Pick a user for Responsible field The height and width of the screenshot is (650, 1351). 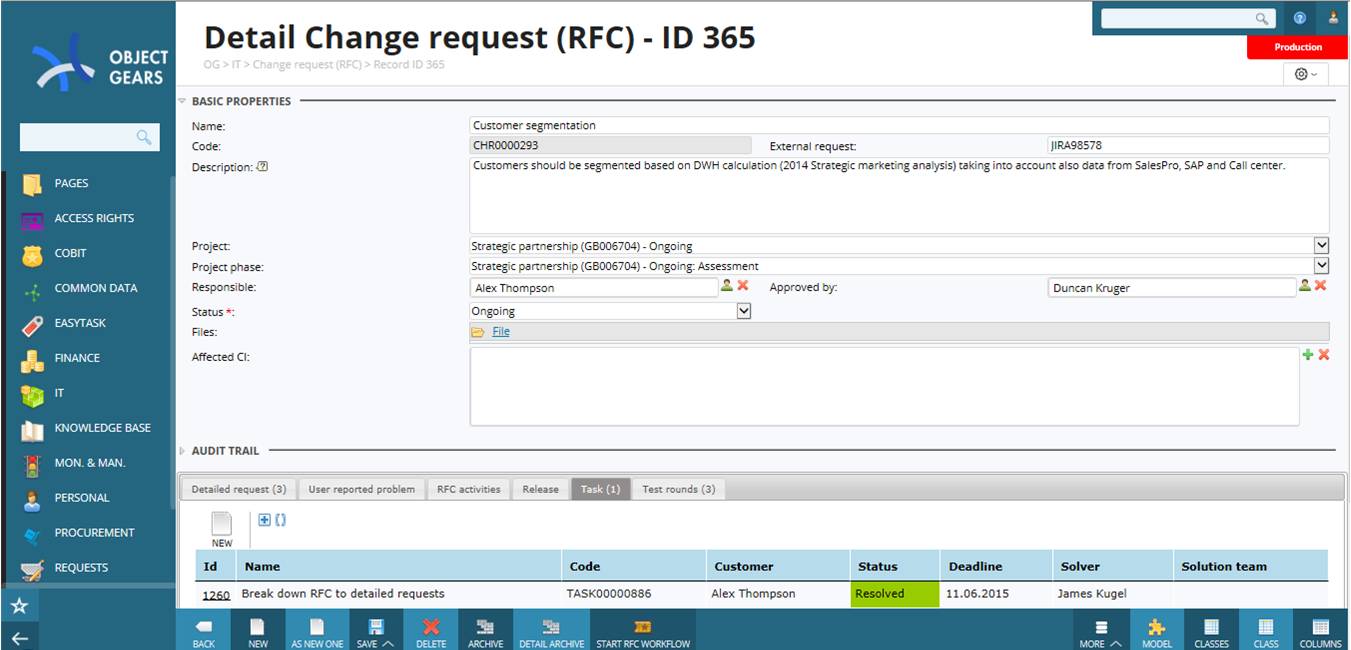click(x=727, y=285)
